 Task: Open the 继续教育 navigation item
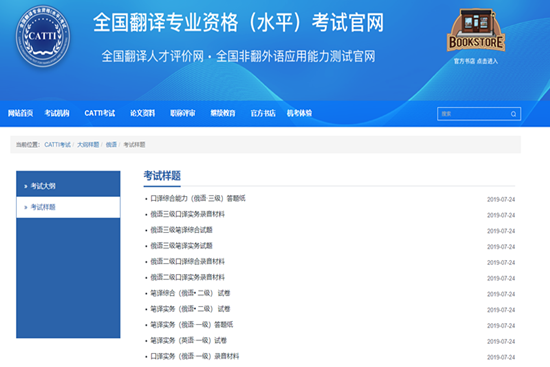(223, 113)
